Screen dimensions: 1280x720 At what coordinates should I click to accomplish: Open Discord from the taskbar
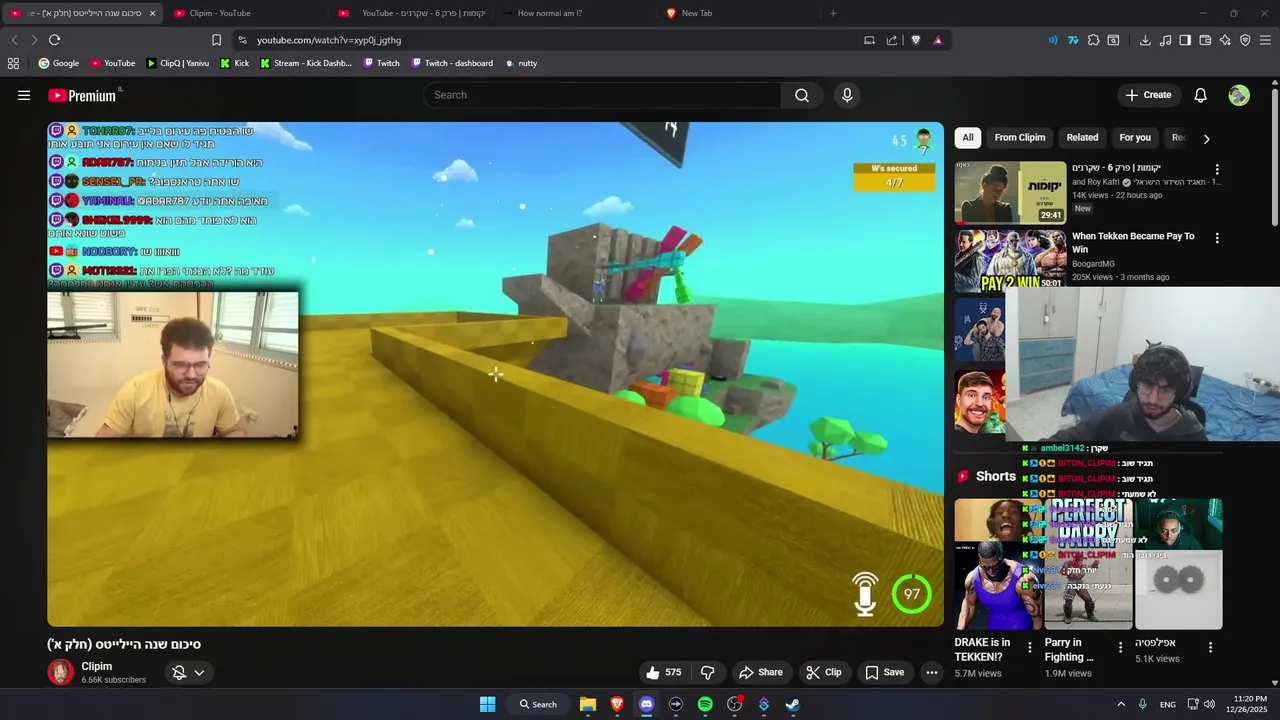click(646, 704)
